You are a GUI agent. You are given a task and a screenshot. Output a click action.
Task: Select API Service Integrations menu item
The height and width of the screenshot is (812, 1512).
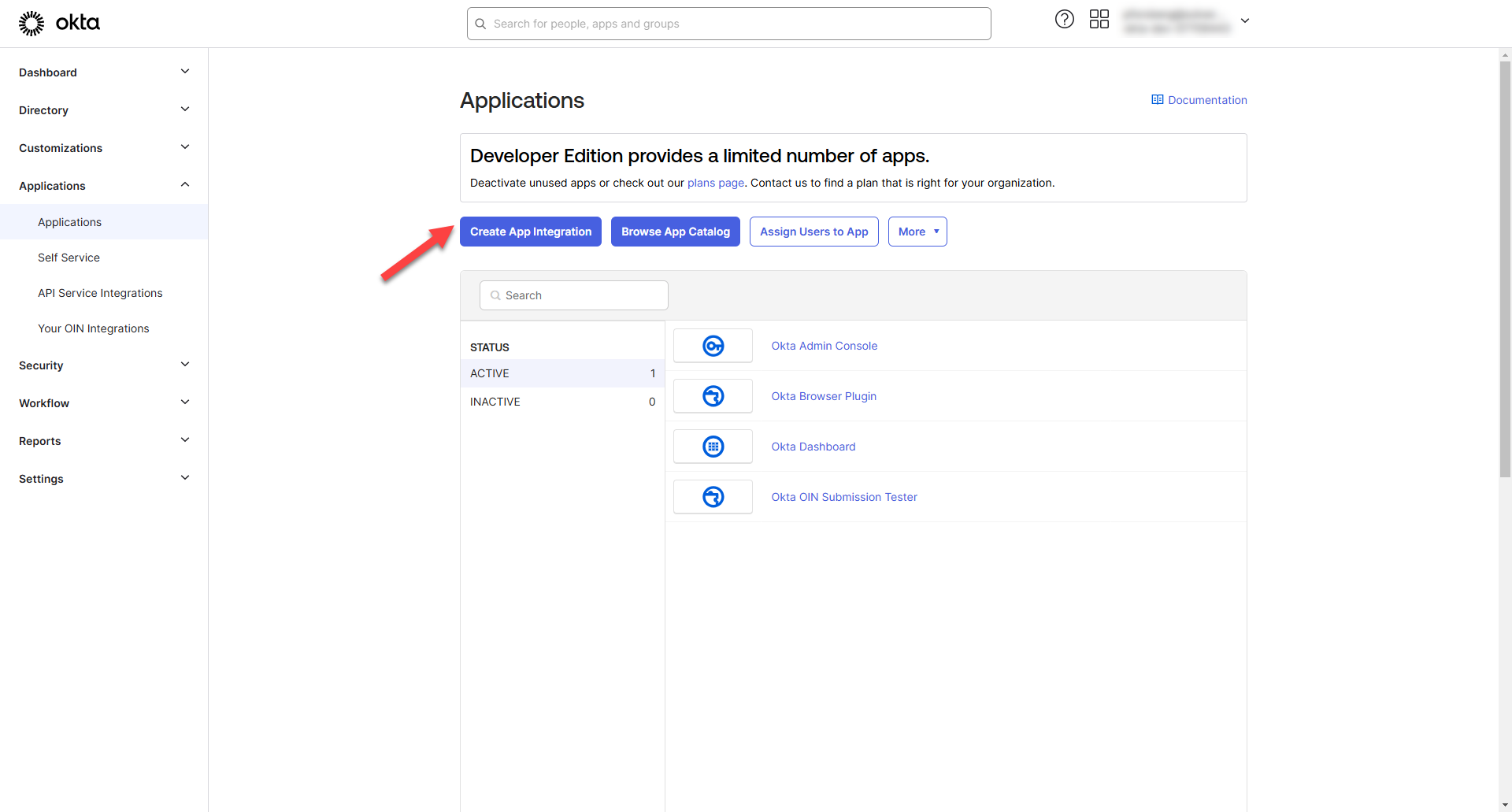click(x=100, y=293)
